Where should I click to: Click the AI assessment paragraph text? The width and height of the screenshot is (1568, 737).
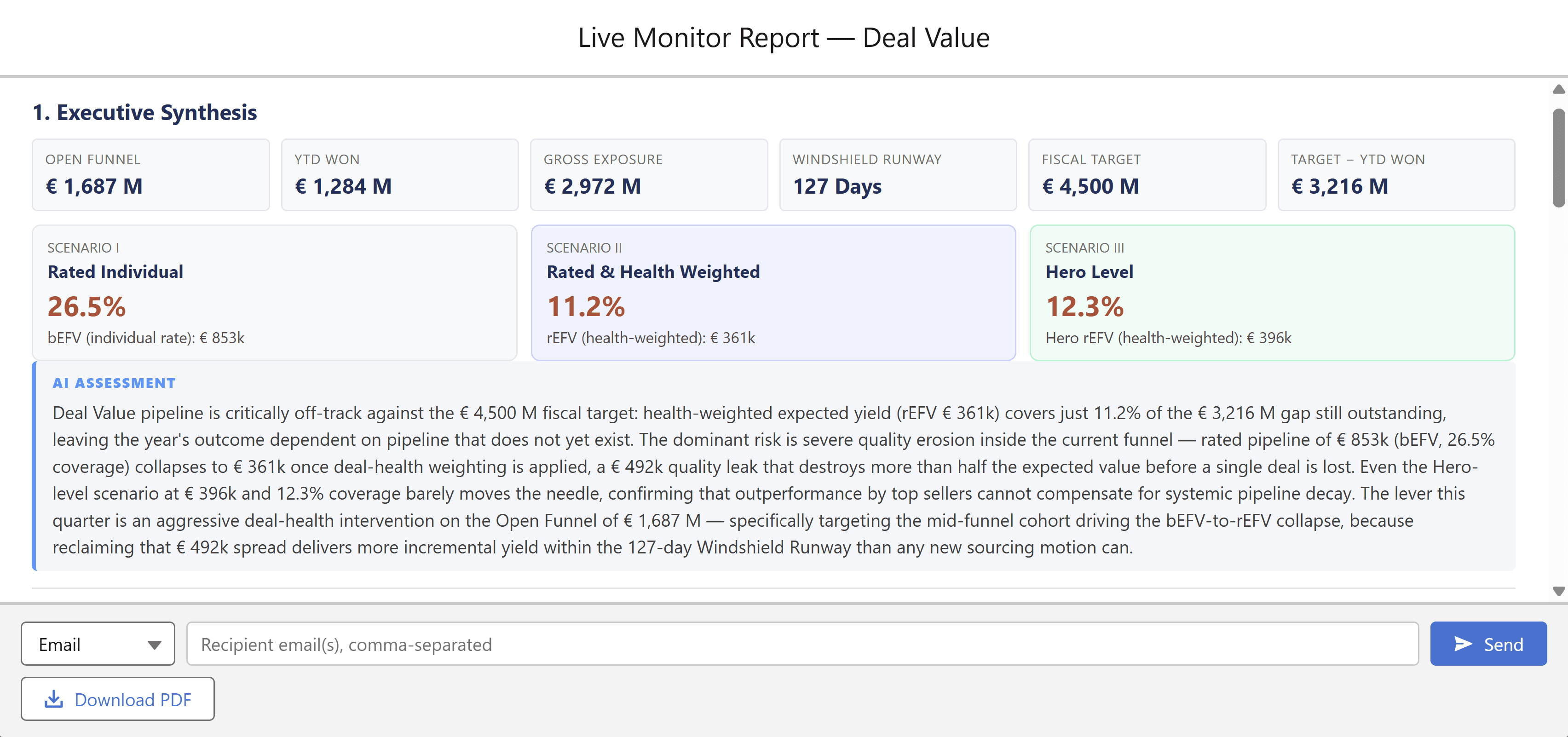coord(774,479)
